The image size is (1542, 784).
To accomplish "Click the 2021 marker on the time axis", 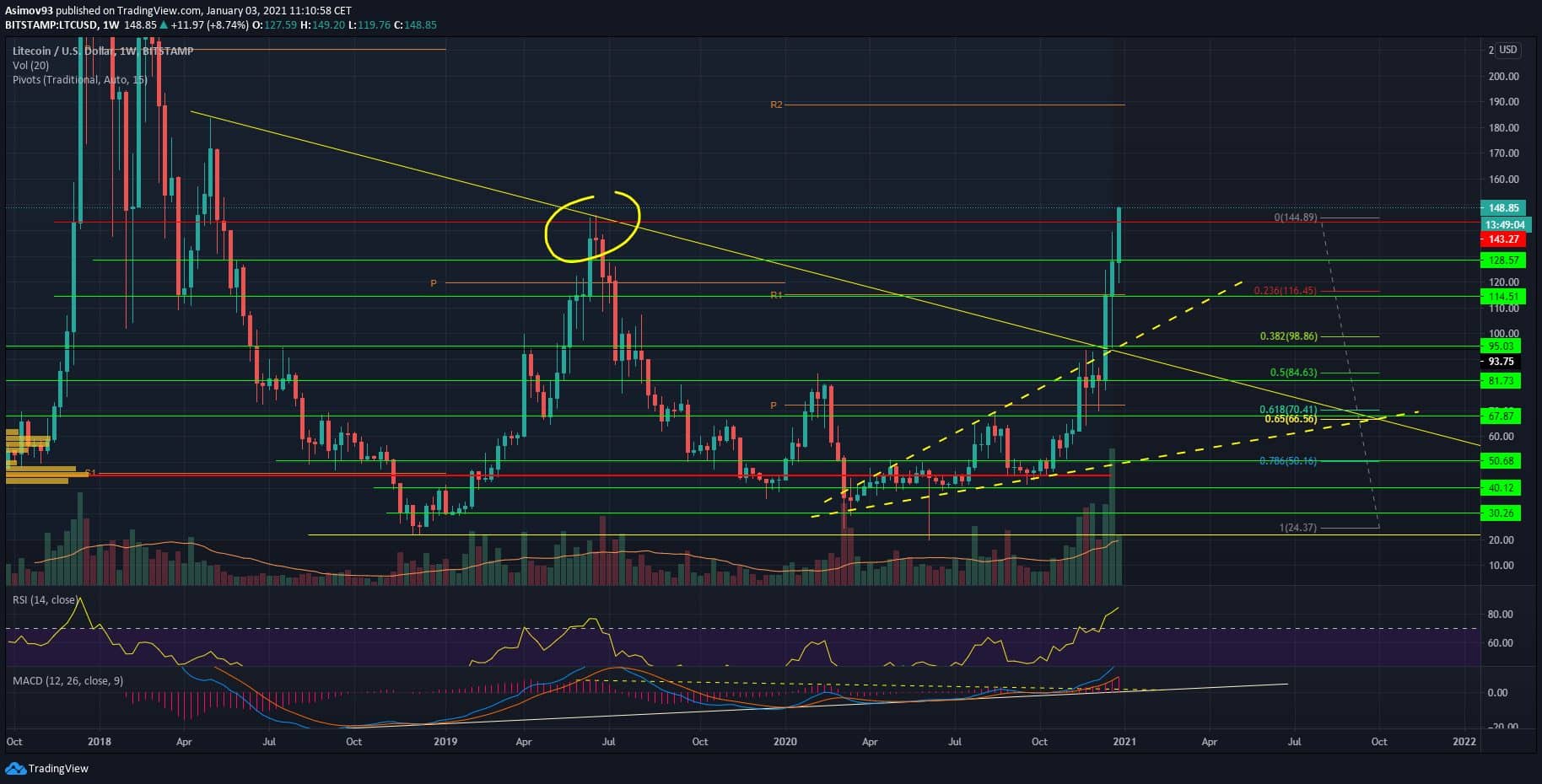I will click(1124, 742).
